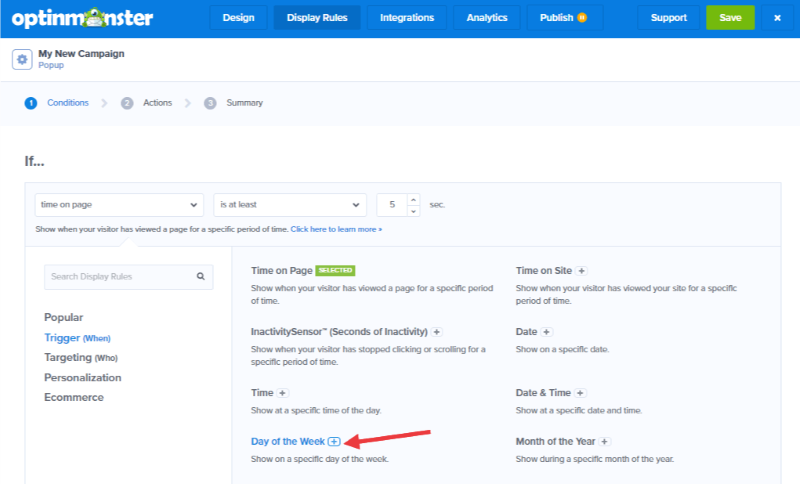This screenshot has height=484, width=800.
Task: Open the 'is at least' operator dropdown
Action: pos(290,205)
